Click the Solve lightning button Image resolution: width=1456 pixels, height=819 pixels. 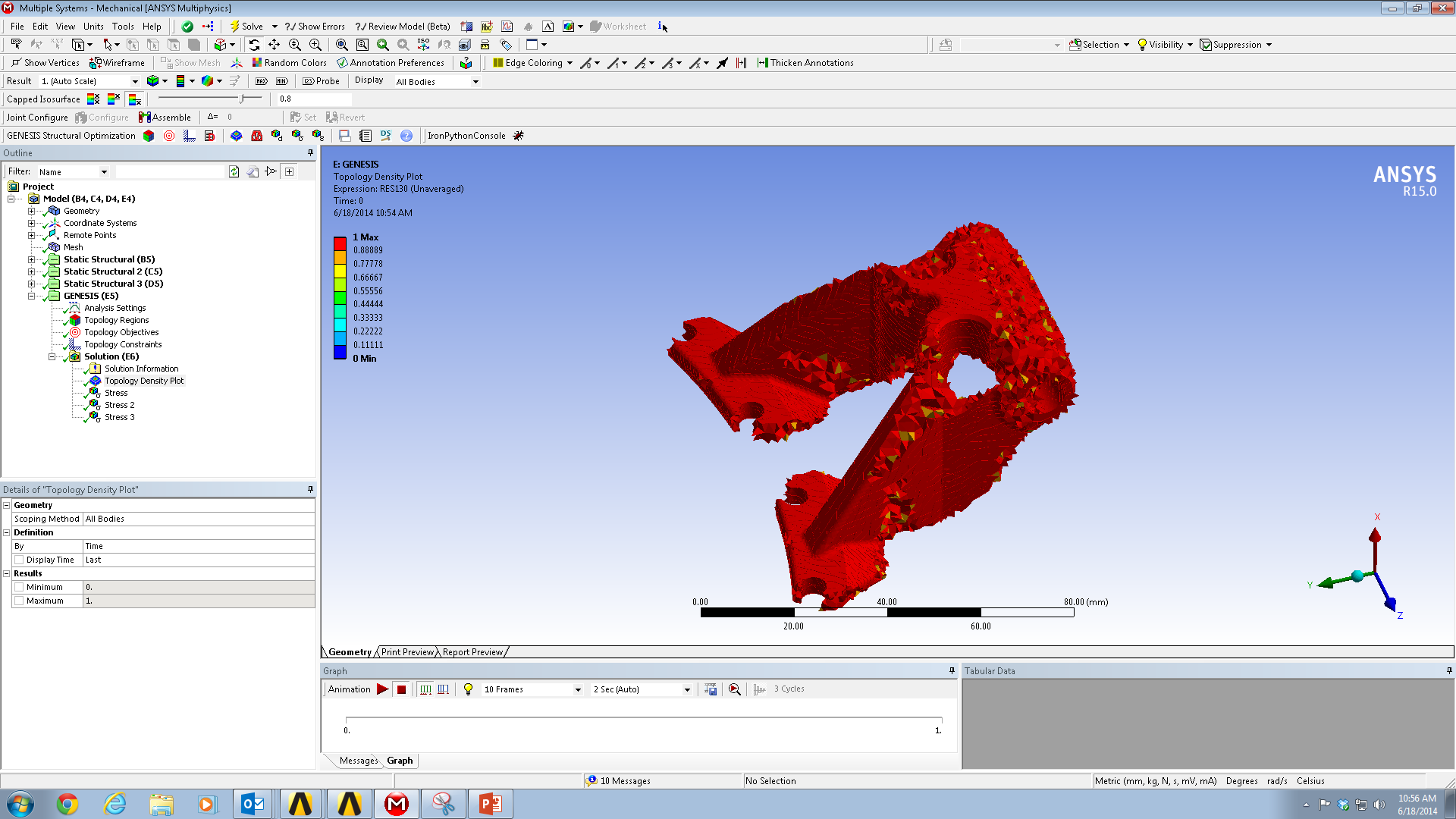[x=246, y=26]
